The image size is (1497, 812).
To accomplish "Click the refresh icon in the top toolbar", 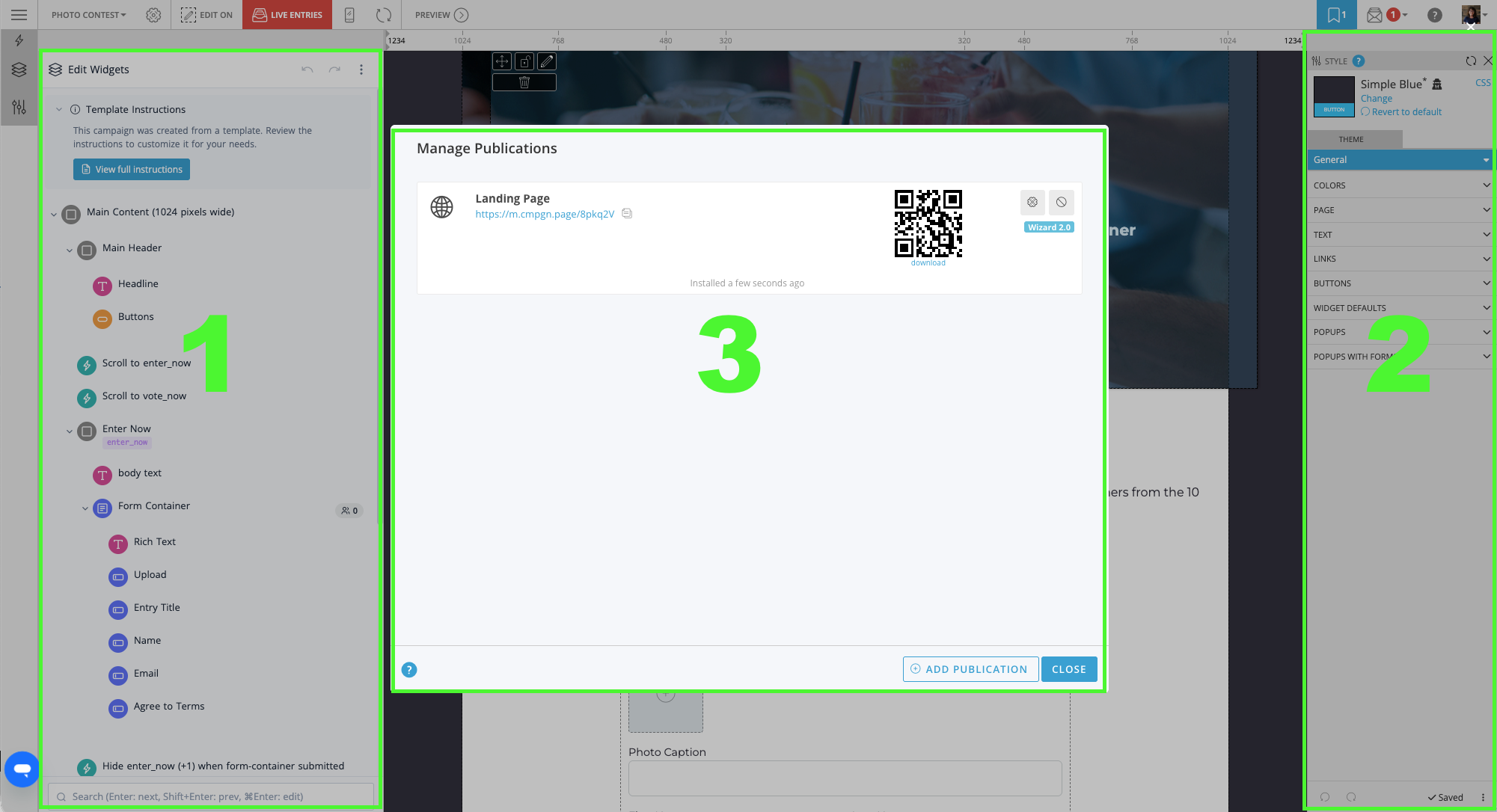I will [384, 15].
